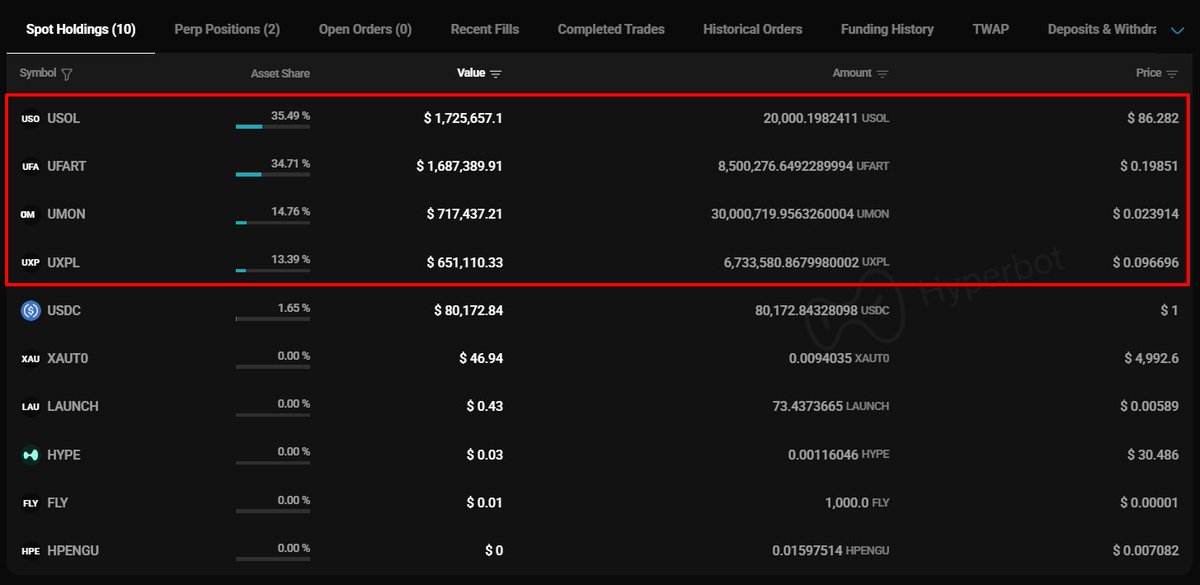Click the UXPL token icon

click(x=30, y=263)
